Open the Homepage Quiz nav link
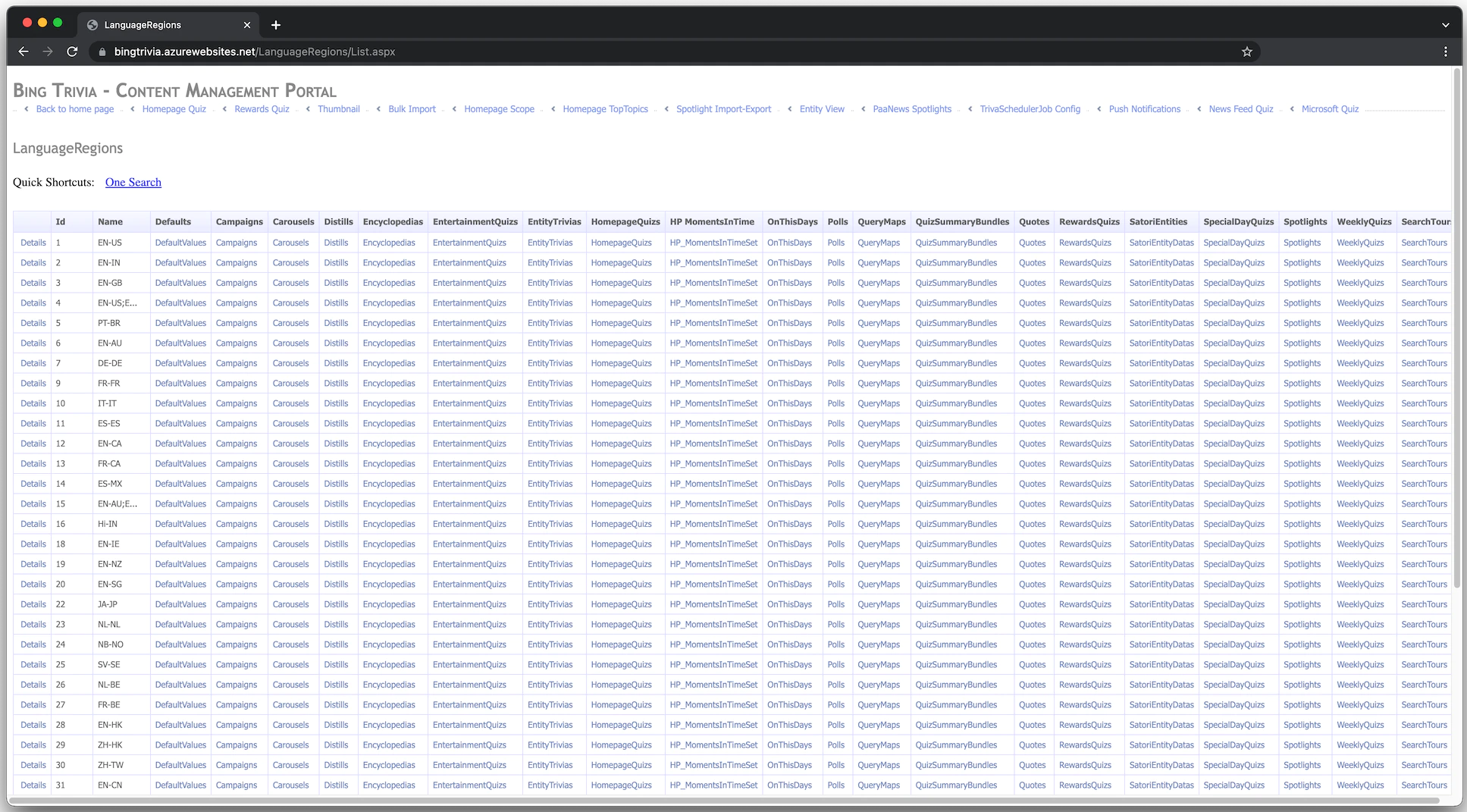This screenshot has height=812, width=1467. click(174, 109)
